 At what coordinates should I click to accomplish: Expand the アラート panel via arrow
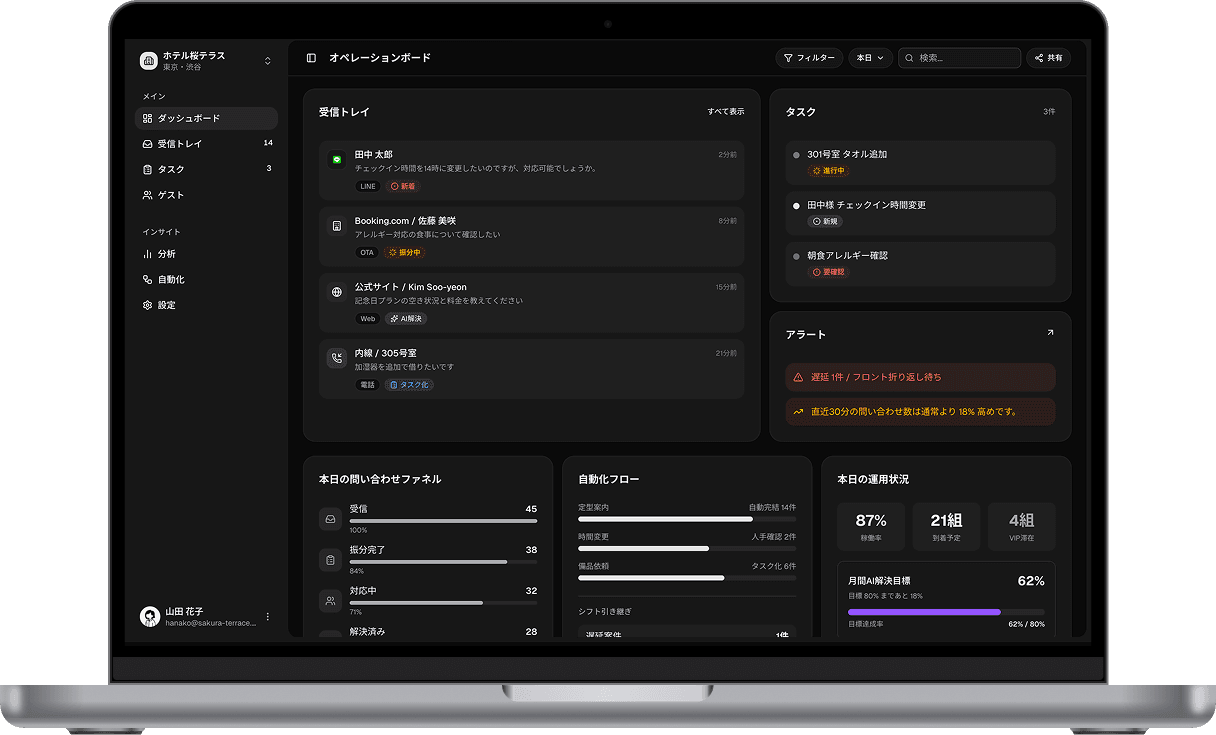(x=1048, y=331)
